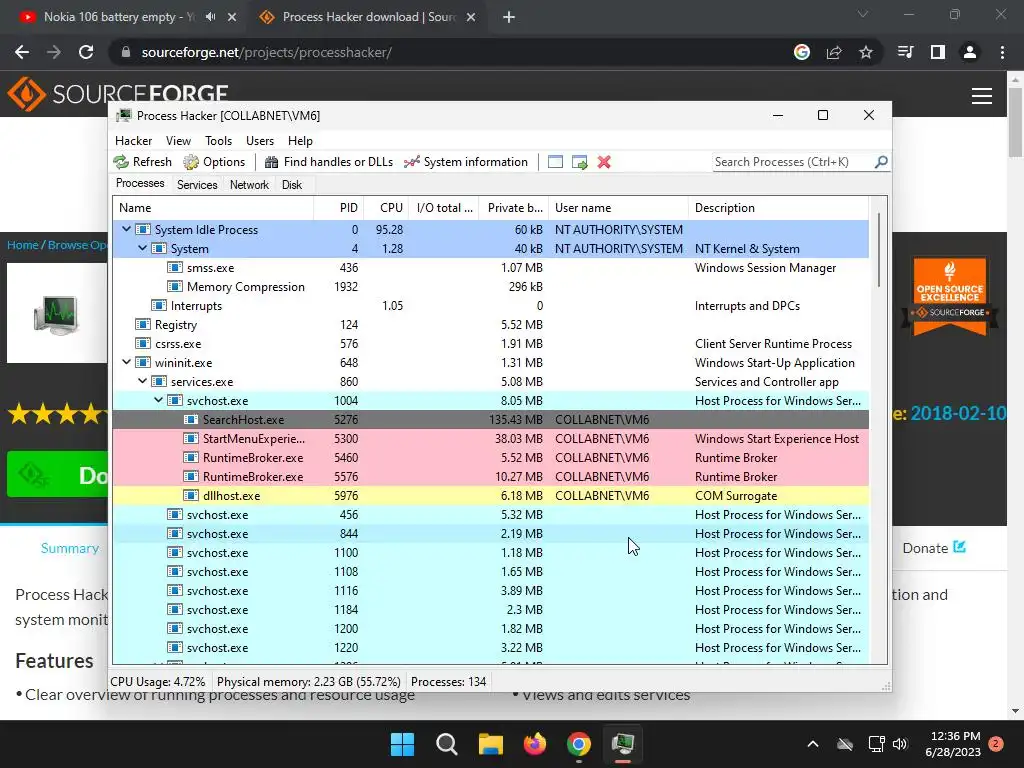Sort processes by CPU column
Image resolution: width=1024 pixels, height=768 pixels.
click(x=387, y=208)
